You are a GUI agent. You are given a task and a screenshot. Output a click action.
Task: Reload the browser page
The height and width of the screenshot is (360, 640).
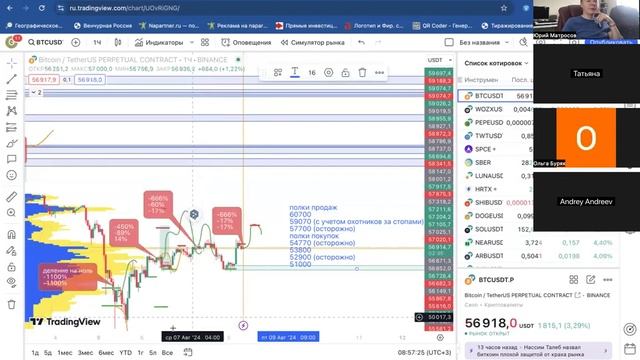click(x=42, y=8)
